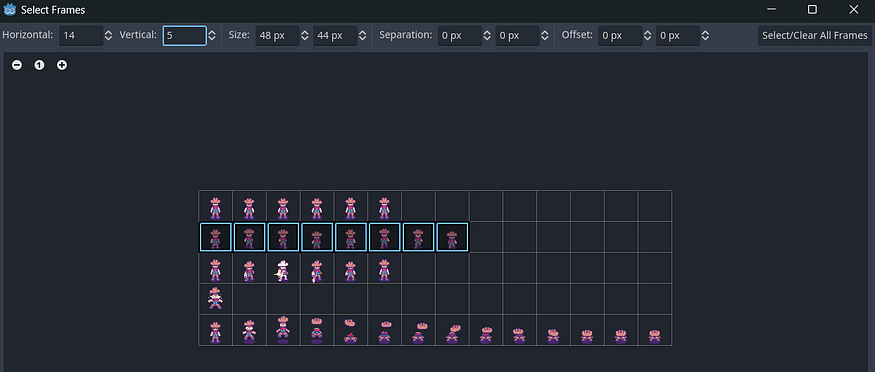The image size is (875, 372).
Task: Select first frame in bottom row
Action: tap(215, 330)
